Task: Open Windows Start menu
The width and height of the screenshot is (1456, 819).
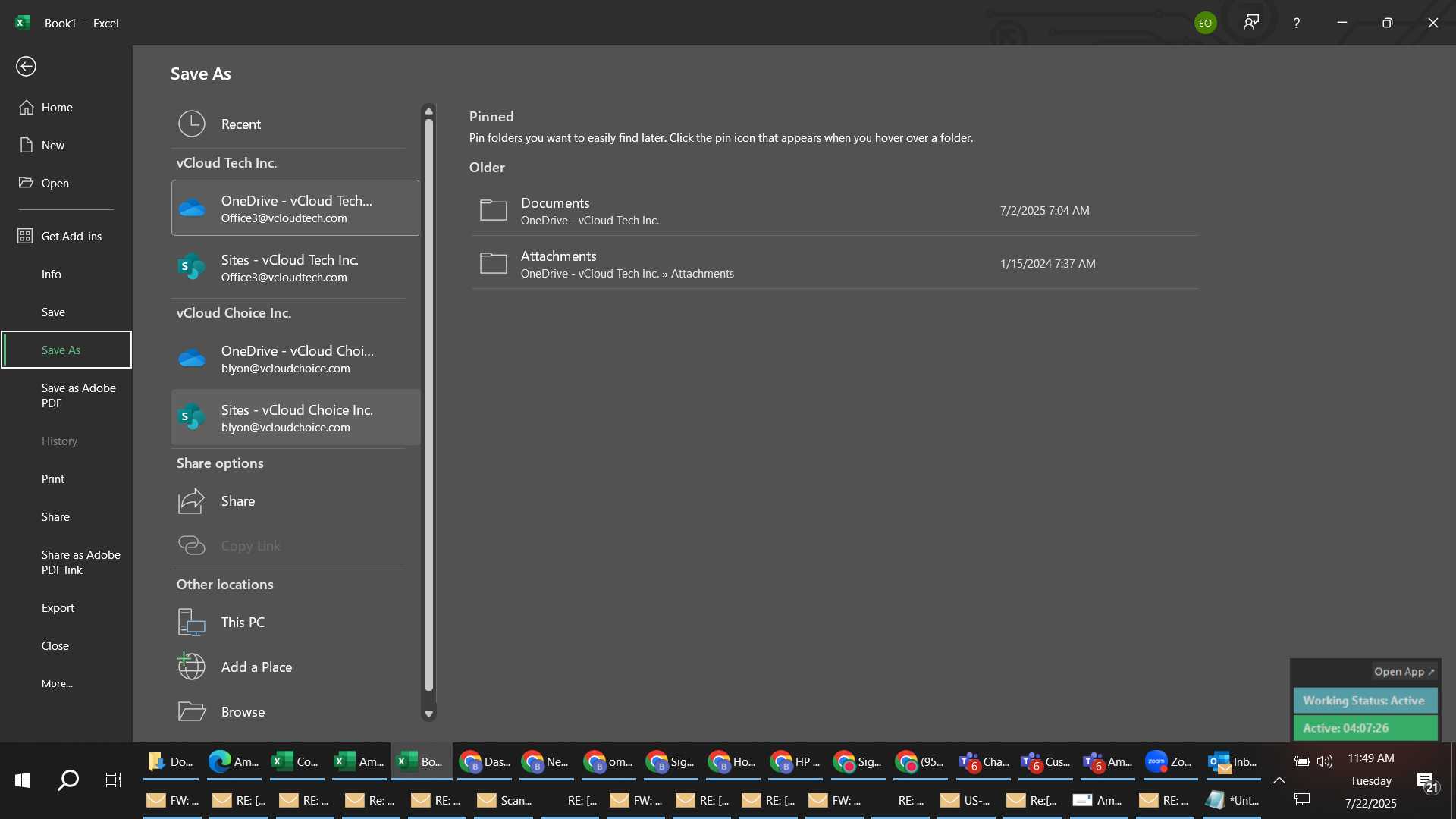Action: pyautogui.click(x=23, y=780)
